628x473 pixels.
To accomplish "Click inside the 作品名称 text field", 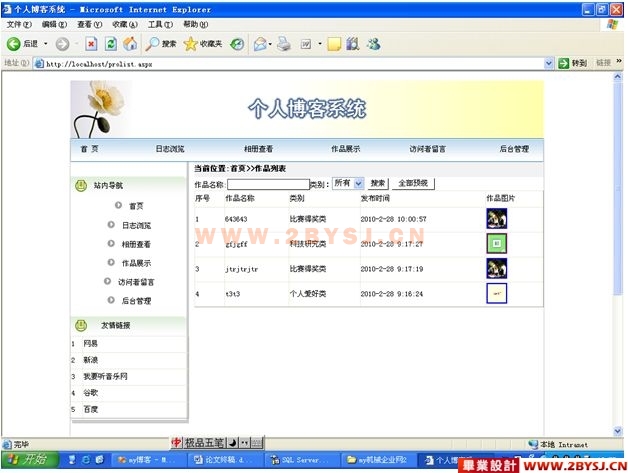I will [x=268, y=184].
